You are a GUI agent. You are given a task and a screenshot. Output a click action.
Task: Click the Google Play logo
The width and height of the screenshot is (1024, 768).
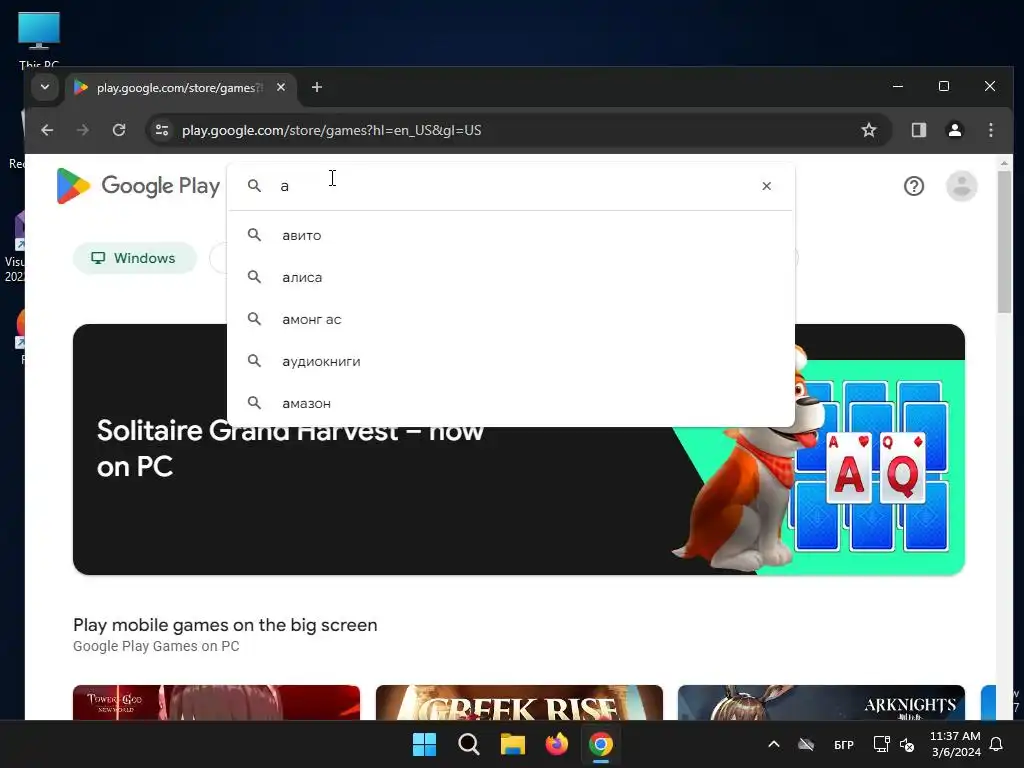138,186
